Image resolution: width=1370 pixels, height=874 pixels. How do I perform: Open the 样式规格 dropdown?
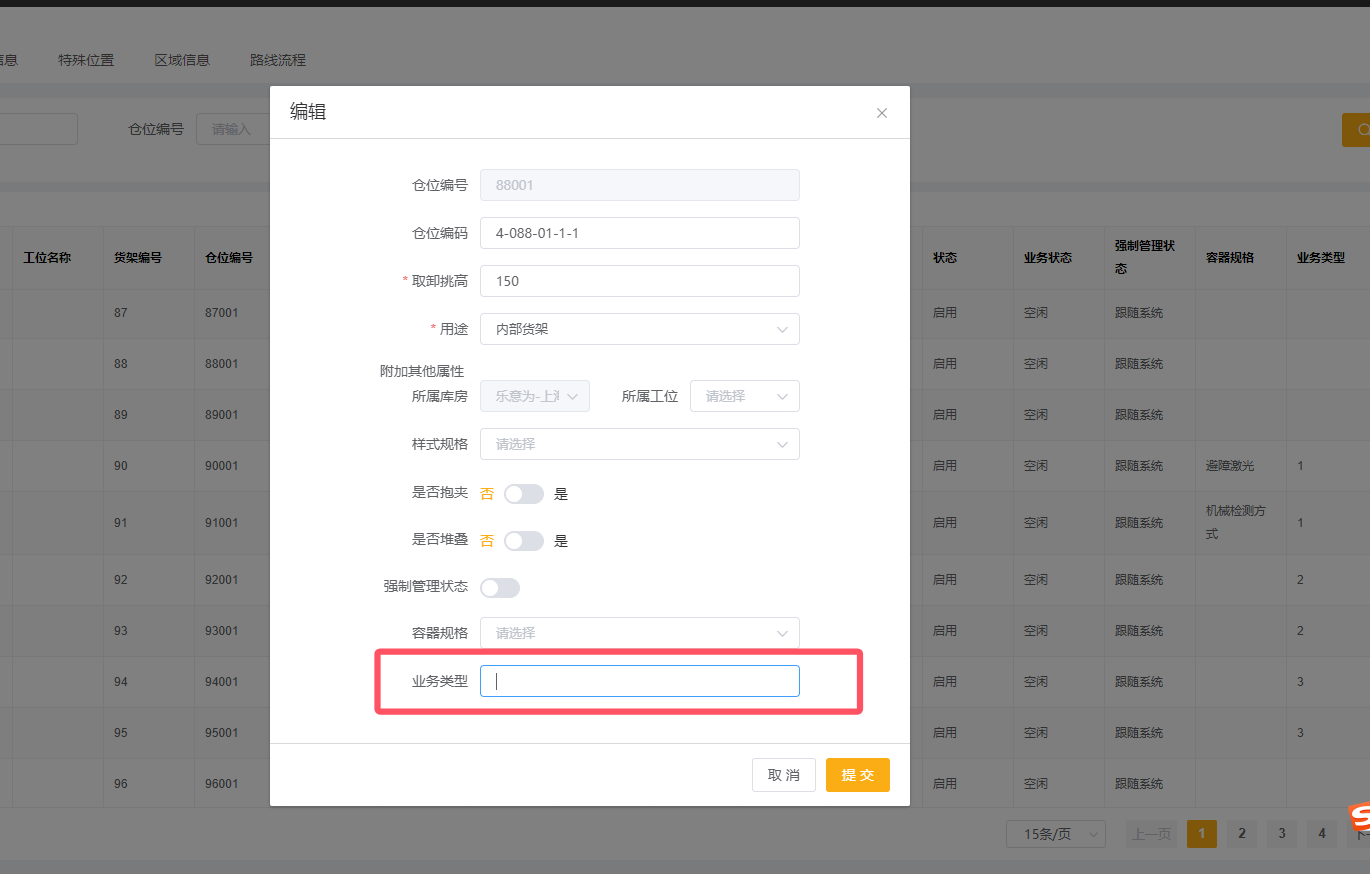pyautogui.click(x=640, y=444)
